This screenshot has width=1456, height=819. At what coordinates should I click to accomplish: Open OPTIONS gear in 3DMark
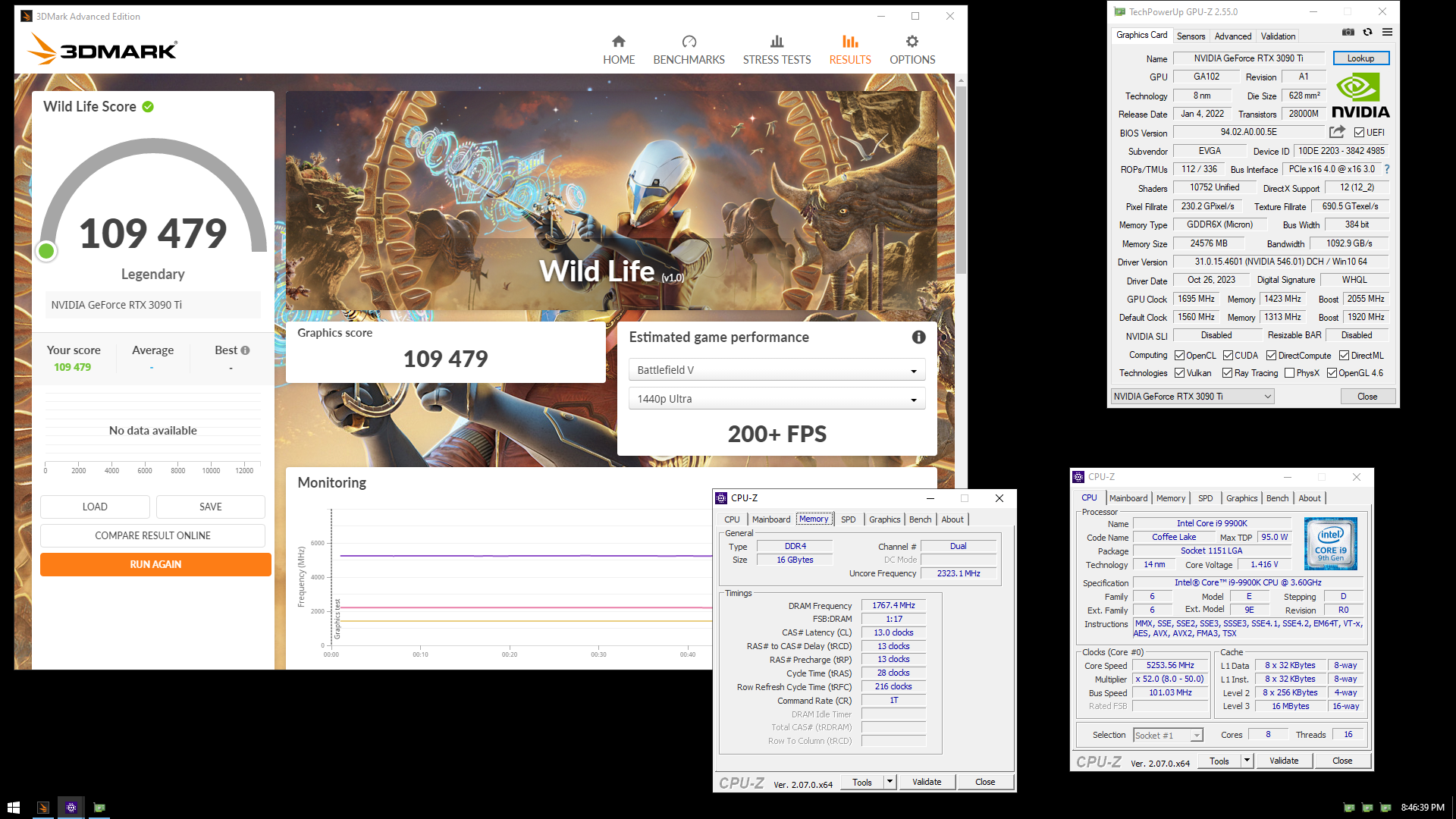point(912,50)
